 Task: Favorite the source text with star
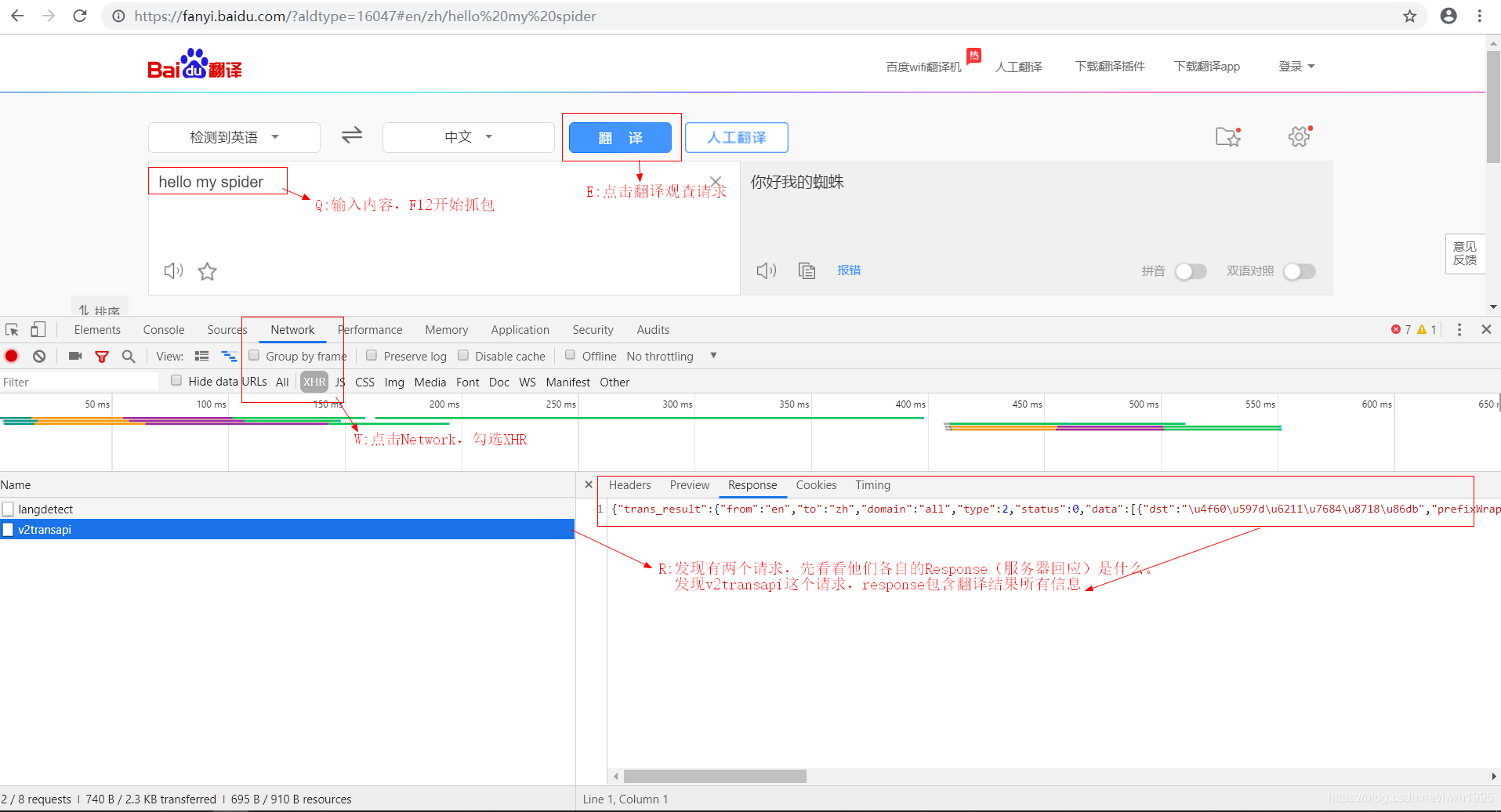click(x=207, y=271)
